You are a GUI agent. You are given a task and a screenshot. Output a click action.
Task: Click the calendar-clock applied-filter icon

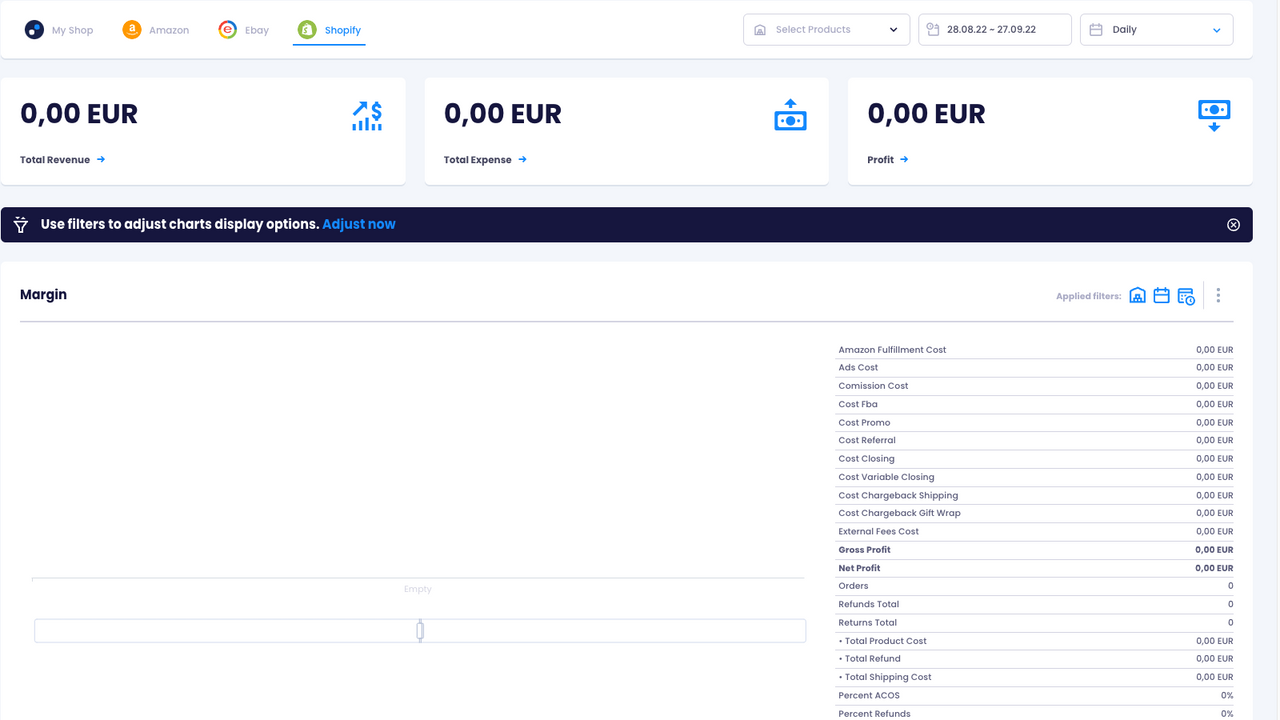point(1186,296)
